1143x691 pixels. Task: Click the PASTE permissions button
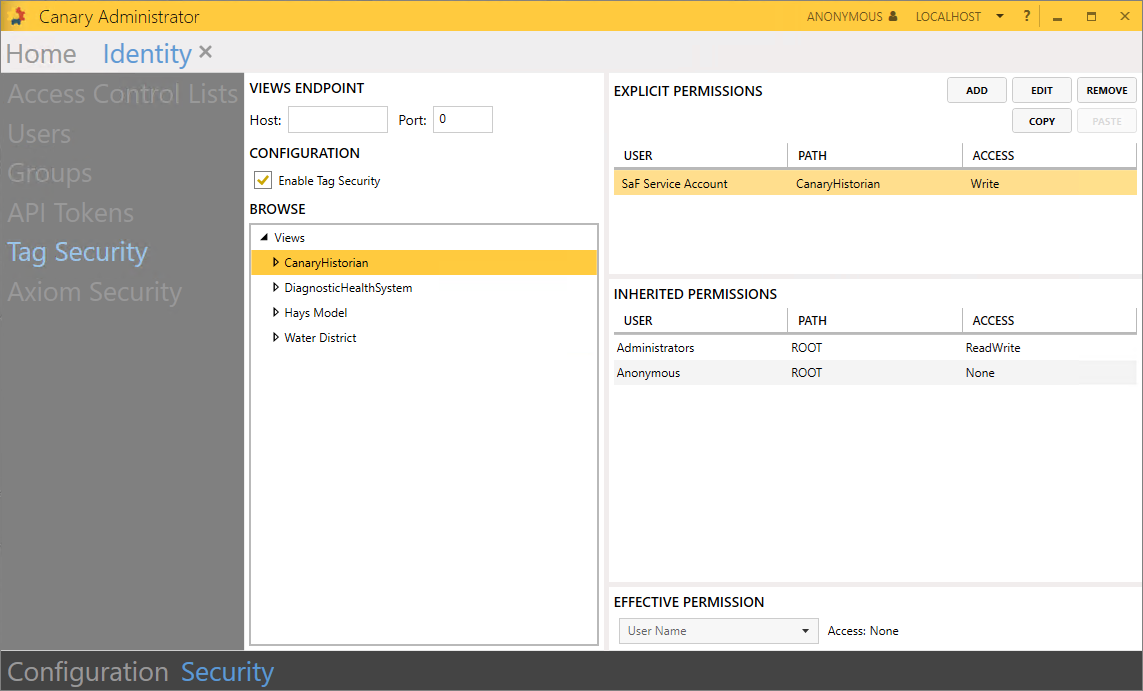(x=1107, y=121)
